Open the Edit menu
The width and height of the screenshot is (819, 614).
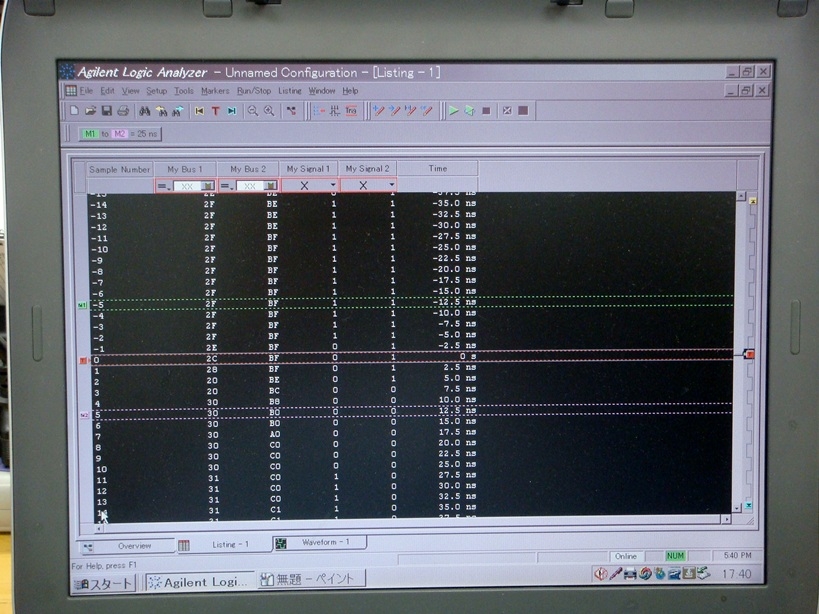click(x=107, y=91)
